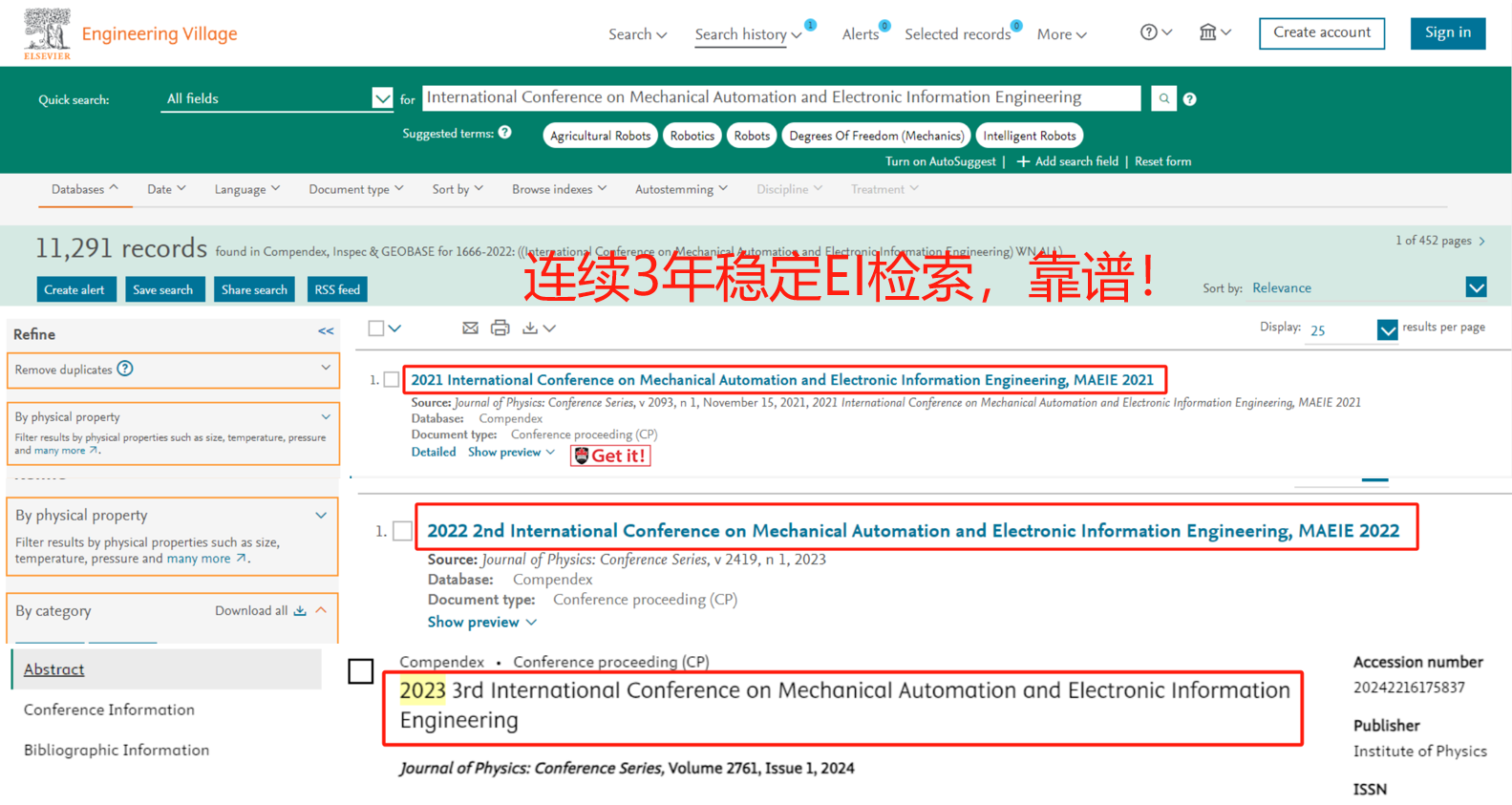
Task: Click the quick search query input field
Action: point(781,97)
